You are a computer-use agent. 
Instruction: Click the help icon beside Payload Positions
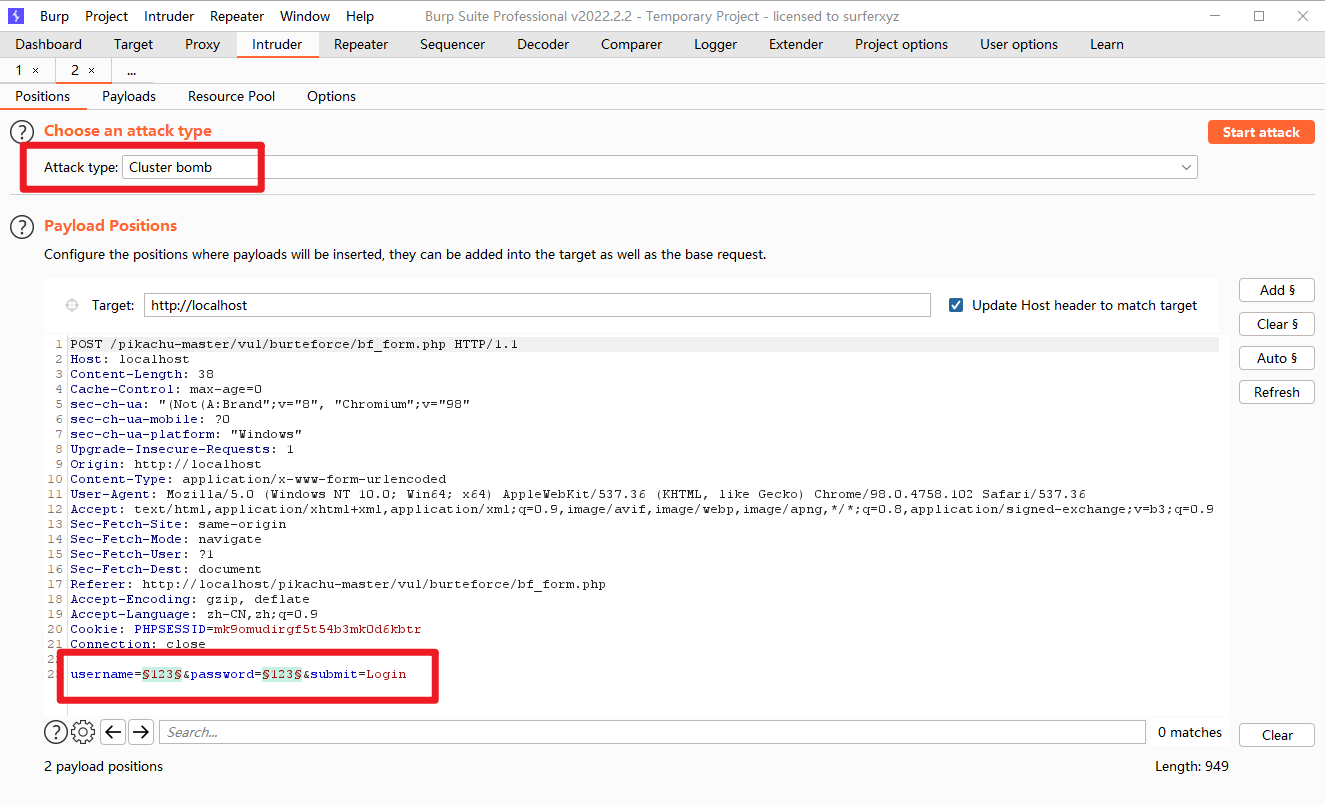[22, 227]
